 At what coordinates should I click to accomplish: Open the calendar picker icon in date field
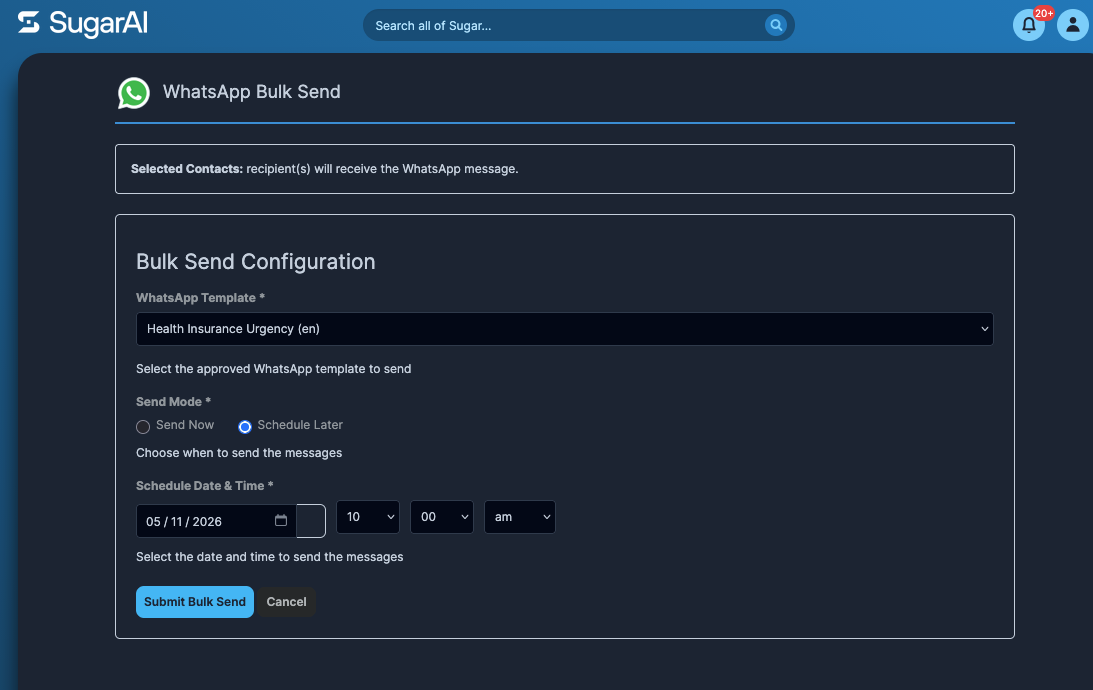(281, 521)
